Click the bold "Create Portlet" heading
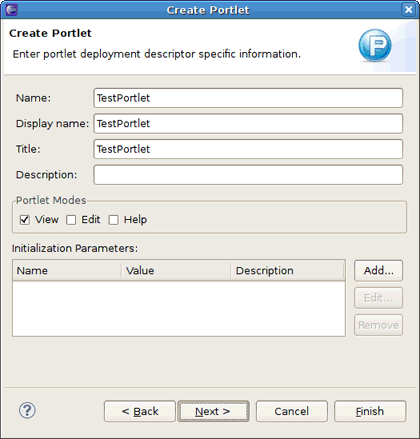 [50, 33]
